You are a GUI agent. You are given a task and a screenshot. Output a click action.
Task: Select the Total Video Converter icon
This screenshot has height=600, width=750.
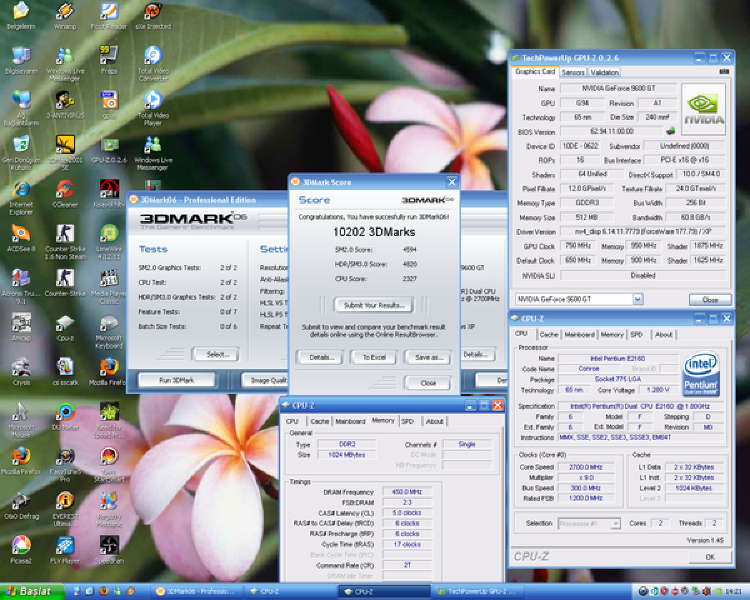click(153, 63)
